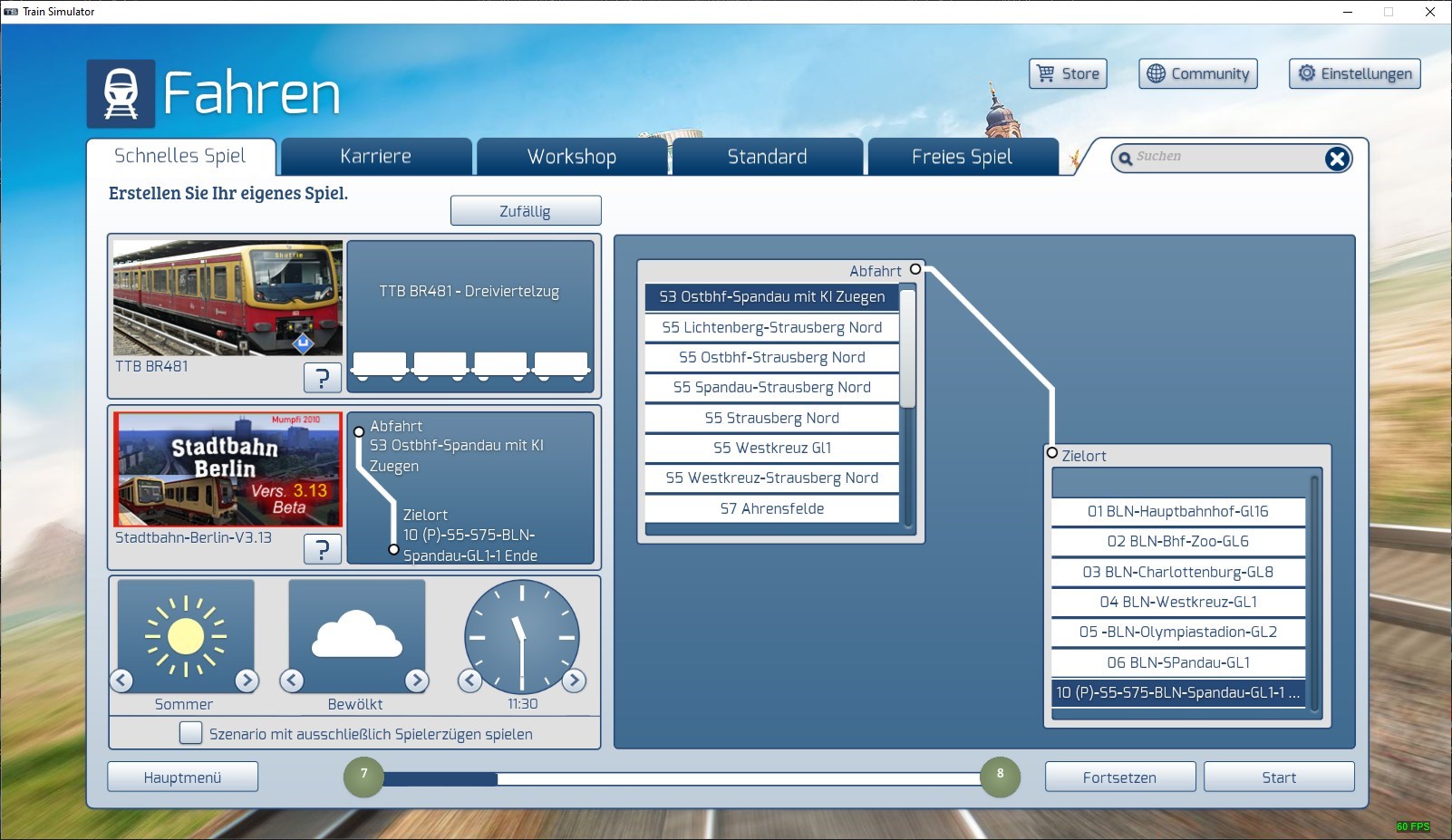The height and width of the screenshot is (840, 1452).
Task: Click the progress bar track
Action: click(x=682, y=778)
